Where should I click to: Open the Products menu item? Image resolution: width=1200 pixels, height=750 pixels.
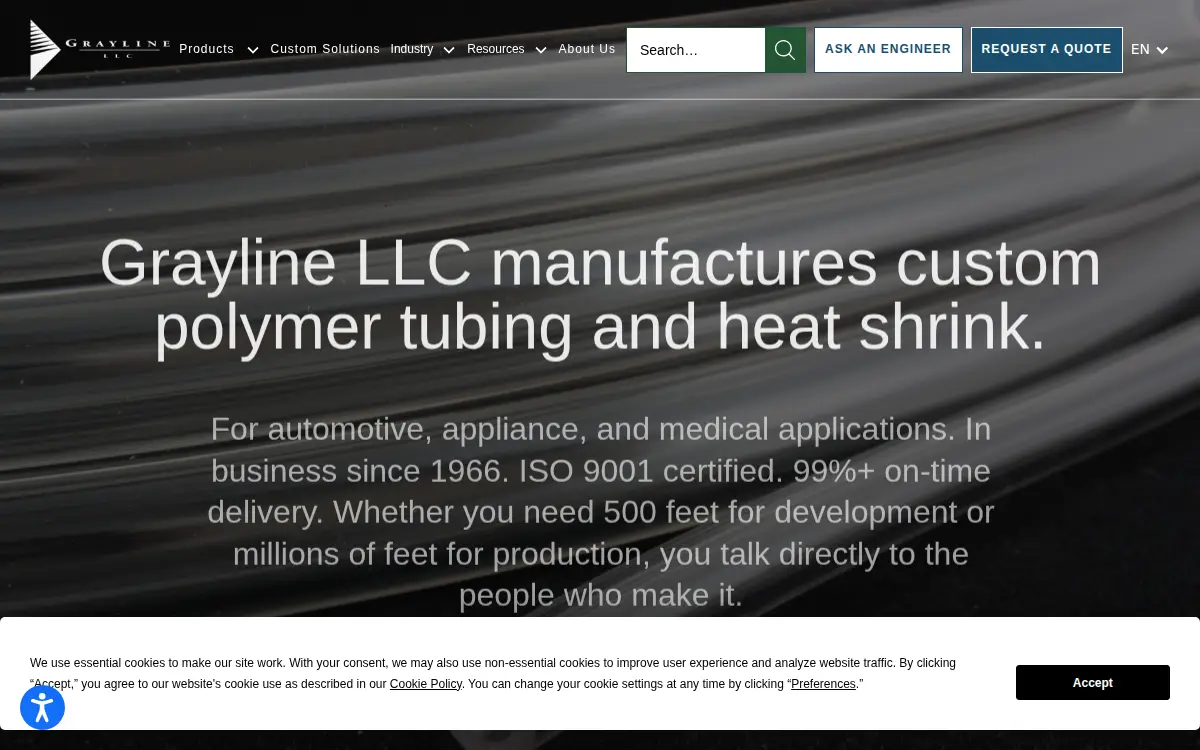click(206, 49)
